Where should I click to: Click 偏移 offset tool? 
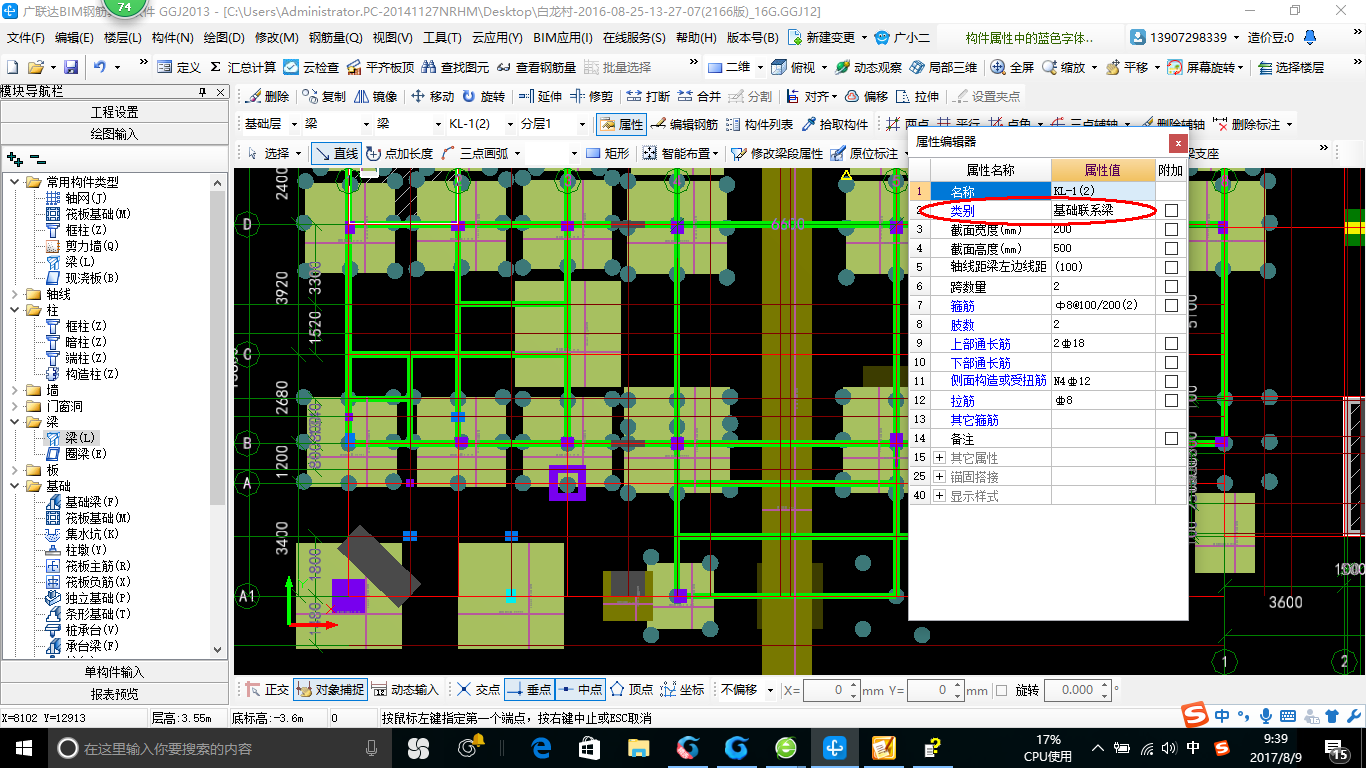tap(866, 96)
